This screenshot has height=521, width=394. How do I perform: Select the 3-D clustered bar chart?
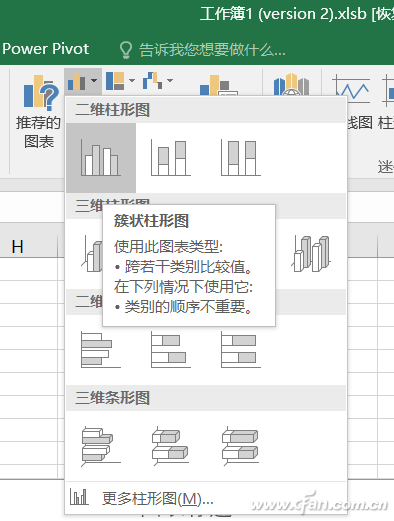click(x=101, y=445)
